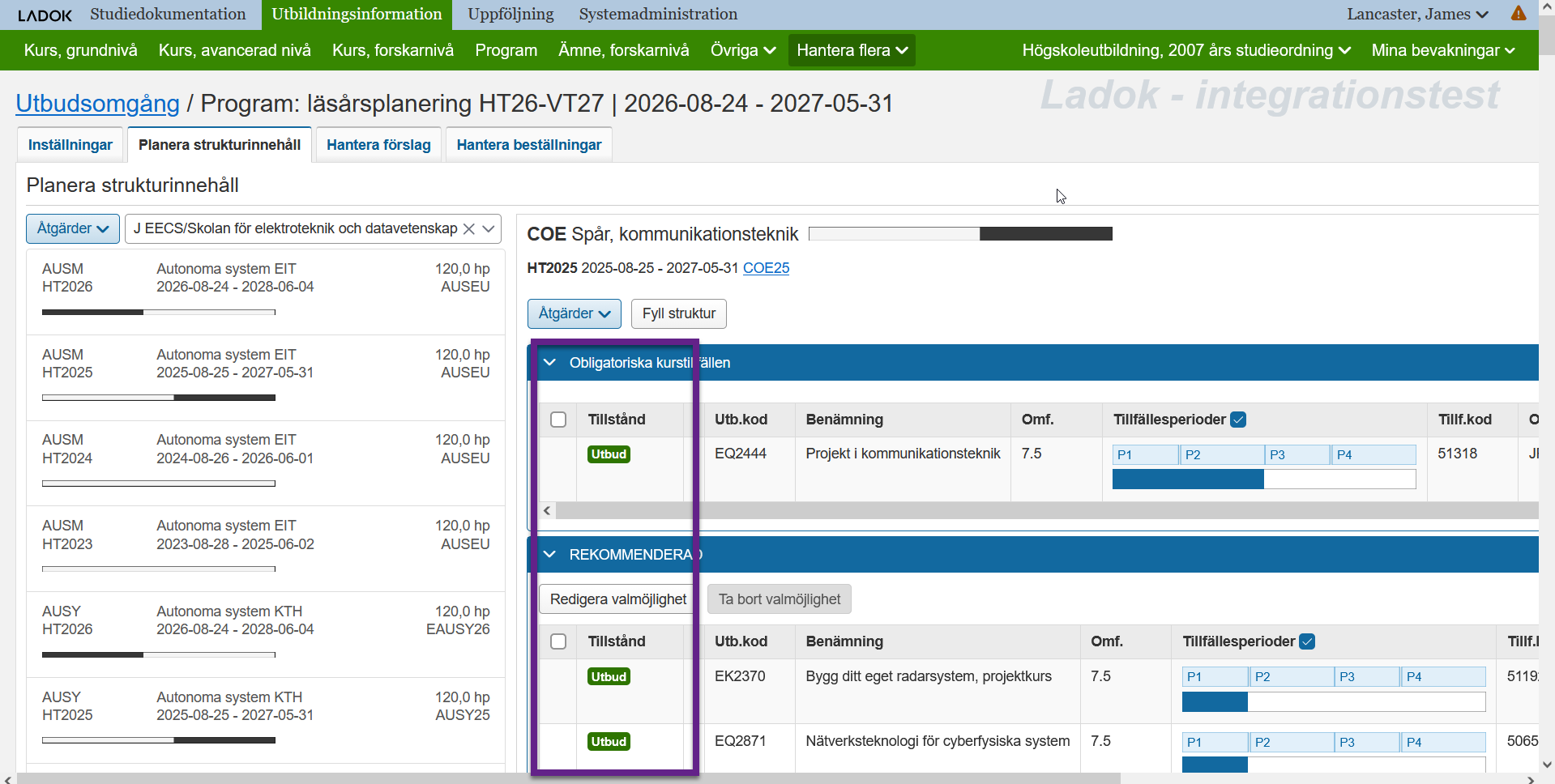Click Utbud status badge for EK2370
1555x784 pixels.
pos(609,677)
